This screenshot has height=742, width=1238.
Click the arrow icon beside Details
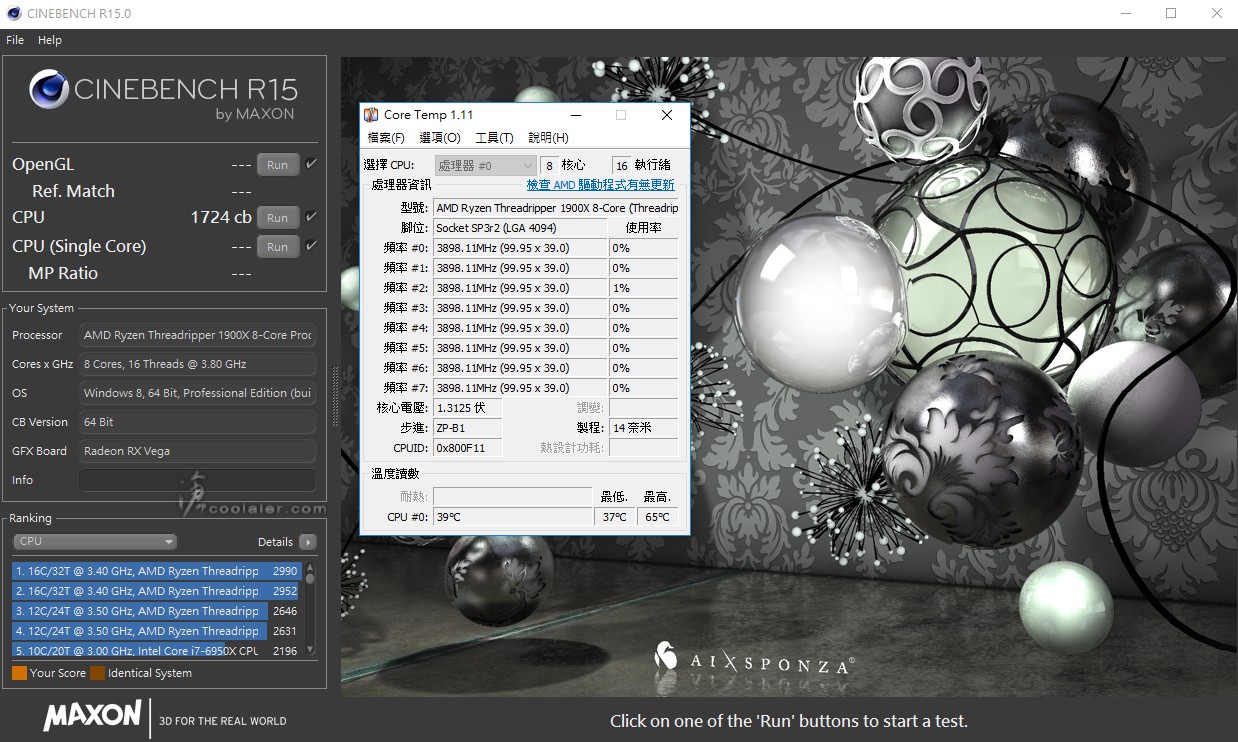pyautogui.click(x=307, y=542)
